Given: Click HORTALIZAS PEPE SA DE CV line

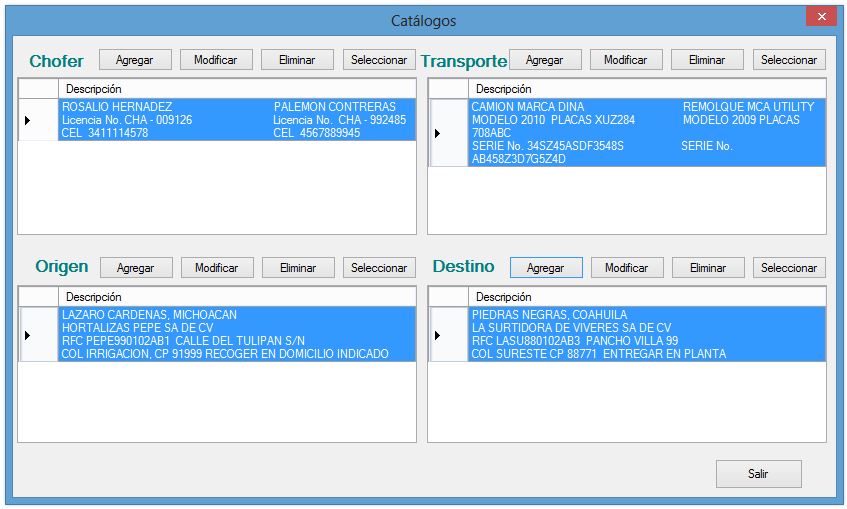Looking at the screenshot, I should point(137,328).
